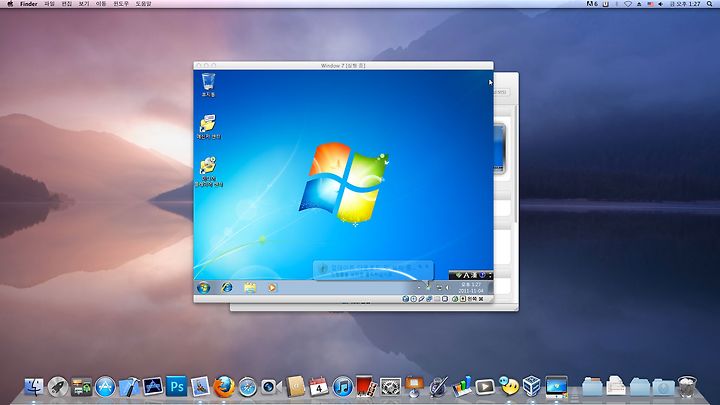
Task: Click the hard disk indicator in VirtualBox status bar
Action: click(x=405, y=299)
